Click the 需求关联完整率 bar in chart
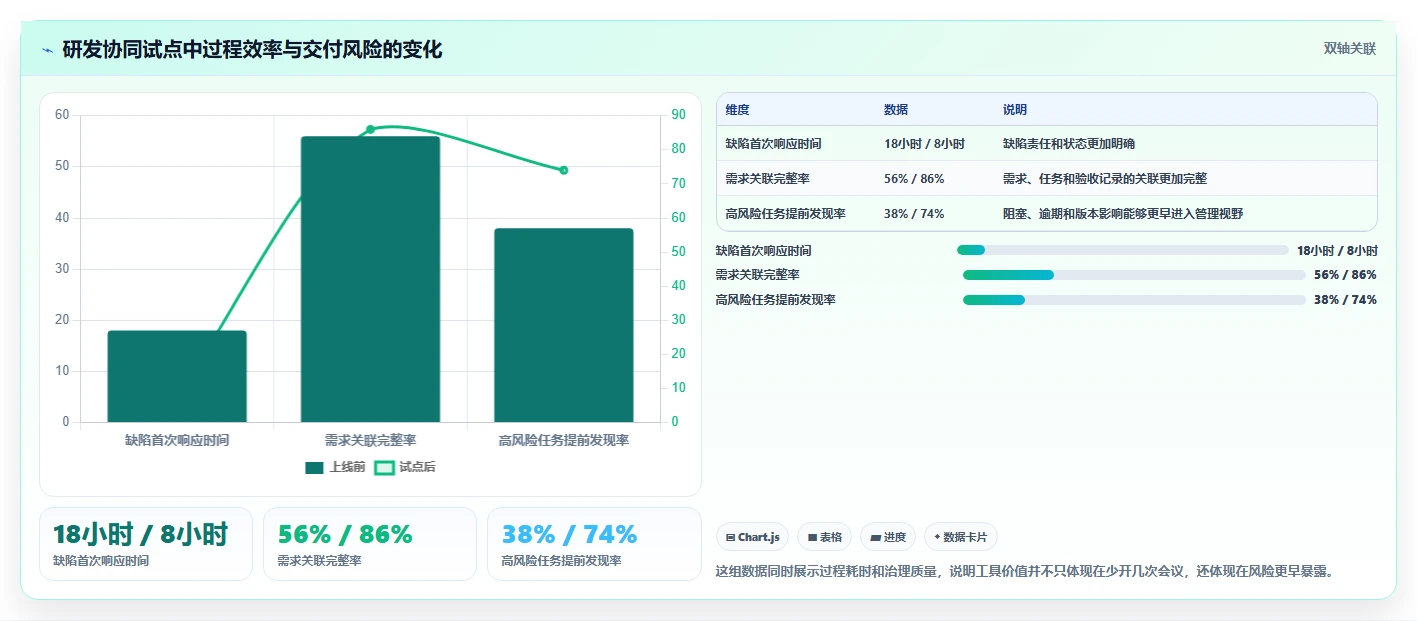The image size is (1417, 621). tap(370, 279)
